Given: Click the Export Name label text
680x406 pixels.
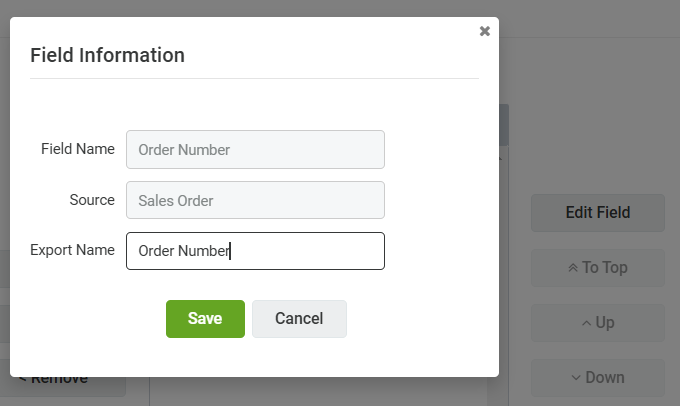Looking at the screenshot, I should 72,250.
